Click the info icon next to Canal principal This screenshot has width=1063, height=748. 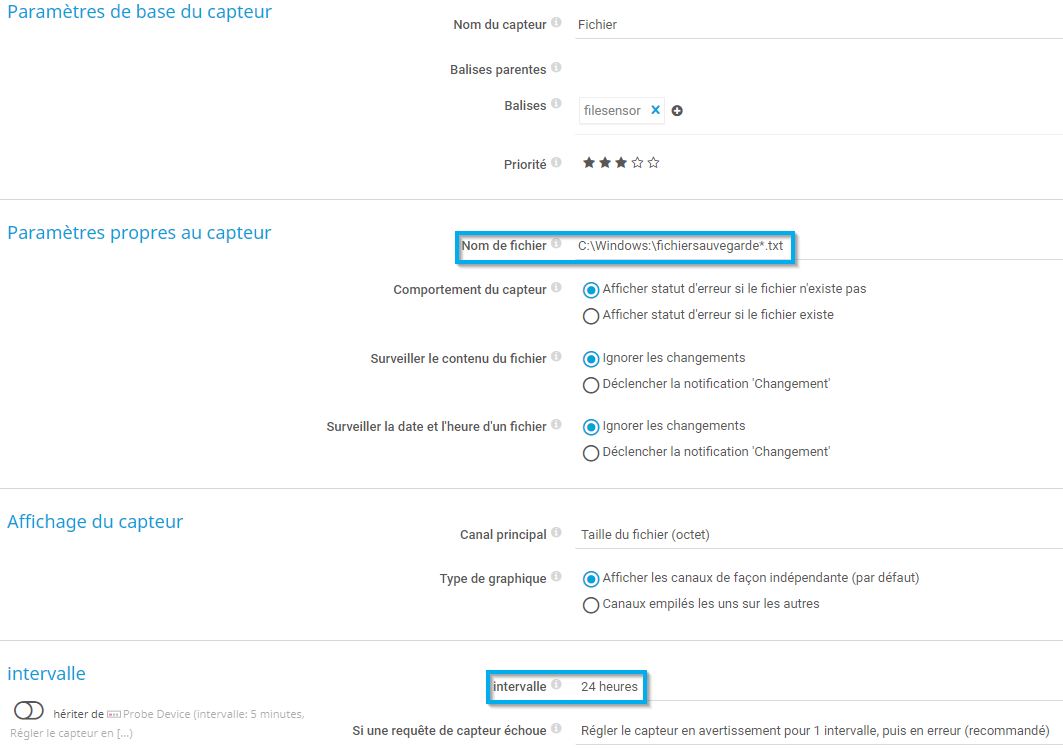coord(556,534)
